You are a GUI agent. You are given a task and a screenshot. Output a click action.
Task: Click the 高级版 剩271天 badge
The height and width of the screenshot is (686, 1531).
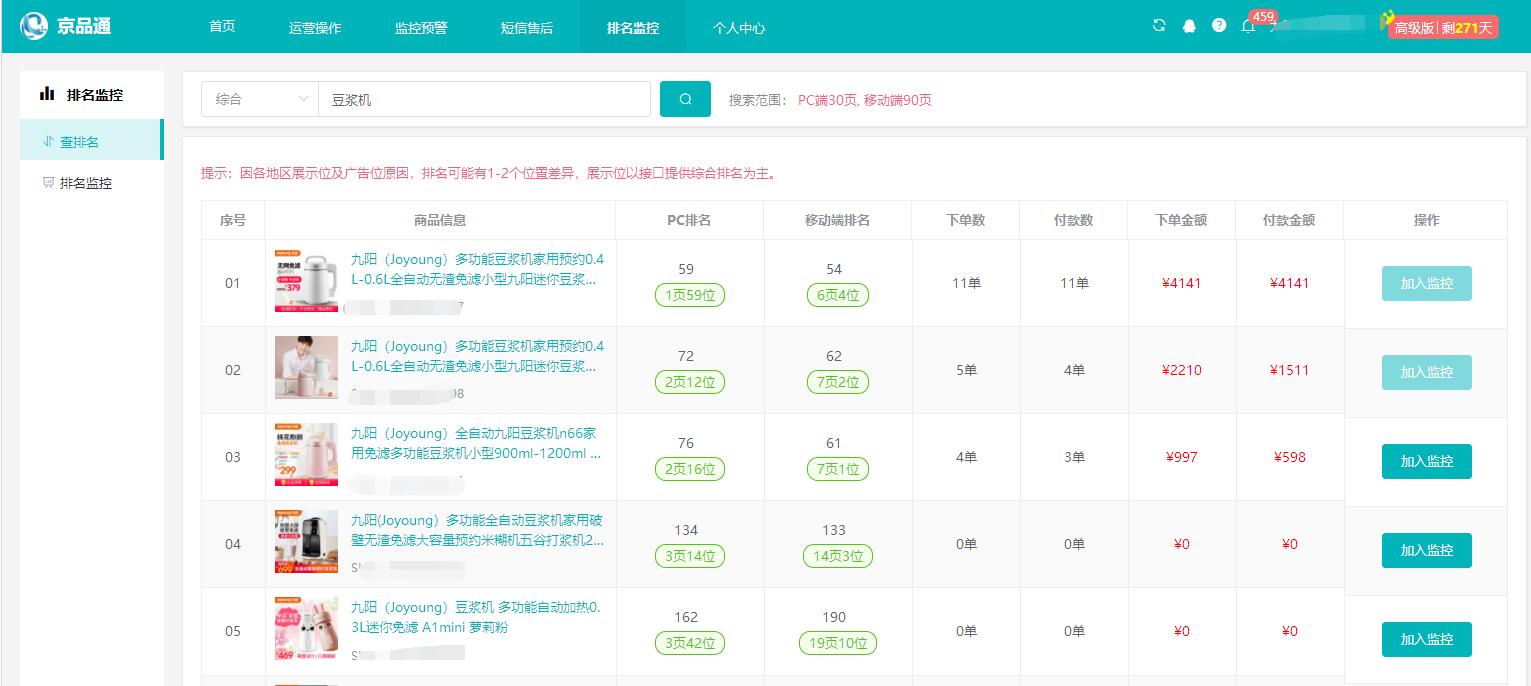1442,27
